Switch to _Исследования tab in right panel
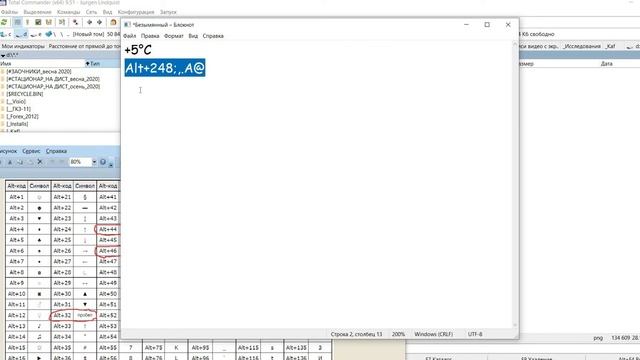 [x=582, y=47]
